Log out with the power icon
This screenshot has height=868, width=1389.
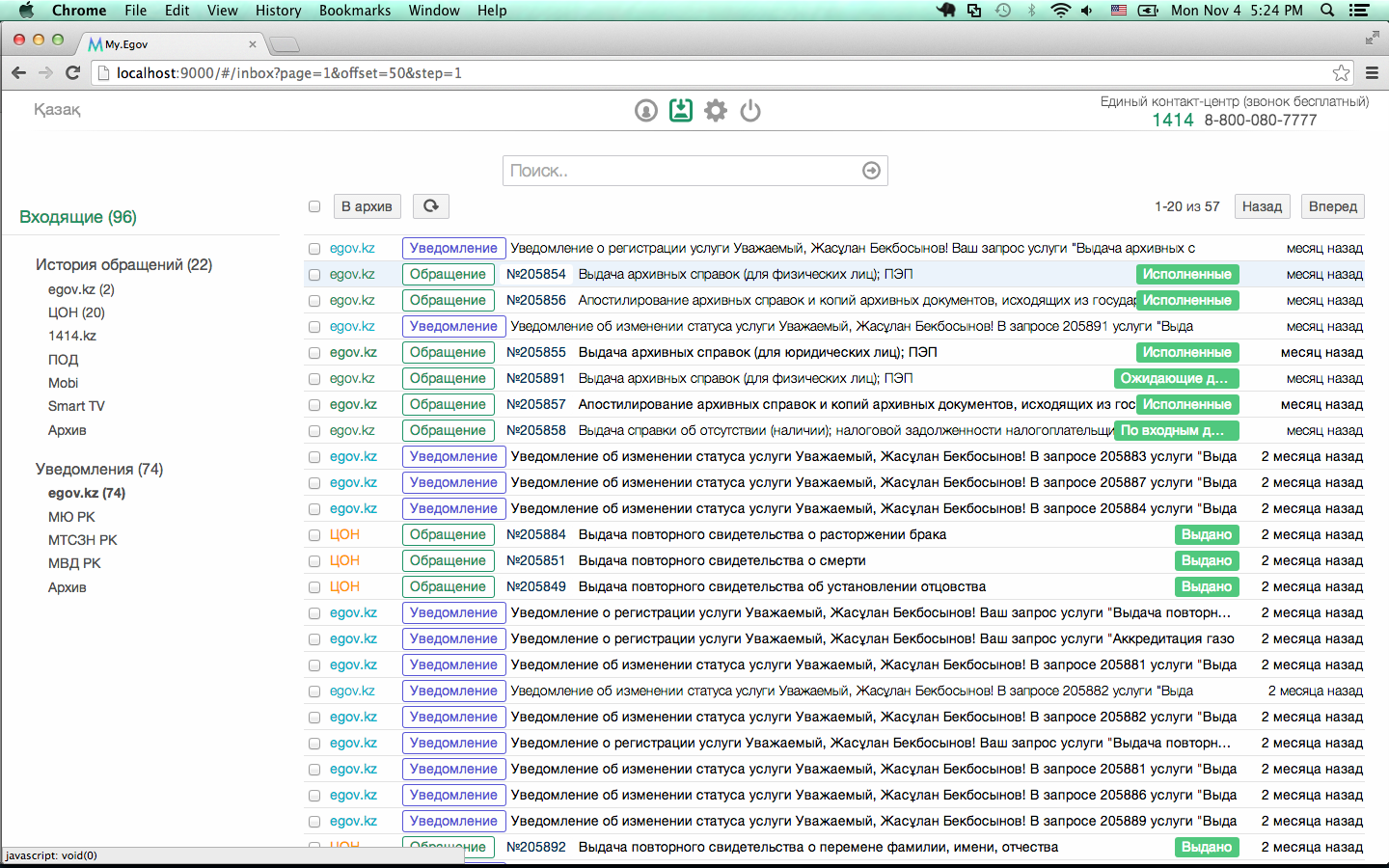tap(750, 111)
